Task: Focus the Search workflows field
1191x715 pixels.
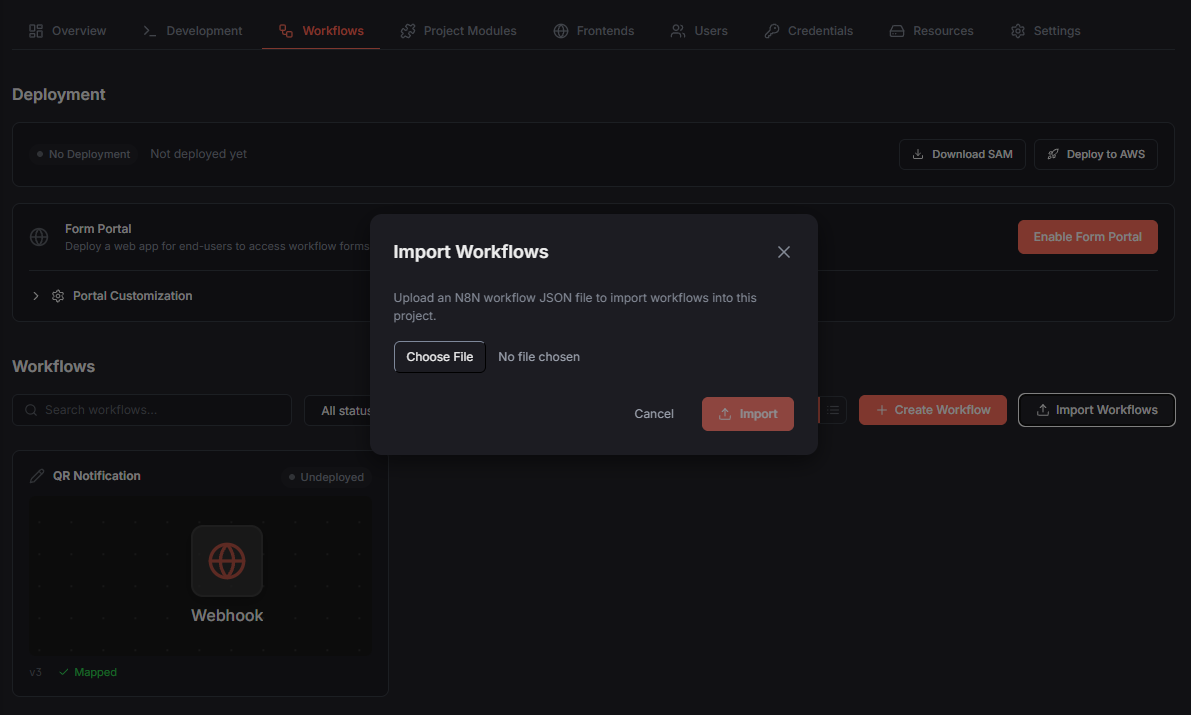Action: (x=152, y=410)
